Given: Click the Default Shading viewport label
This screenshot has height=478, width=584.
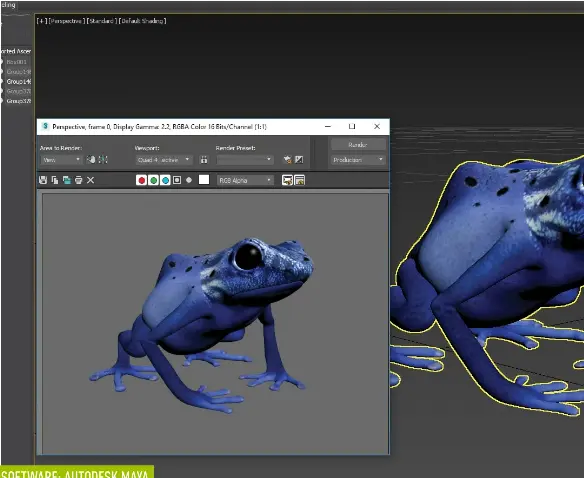Looking at the screenshot, I should click(142, 21).
